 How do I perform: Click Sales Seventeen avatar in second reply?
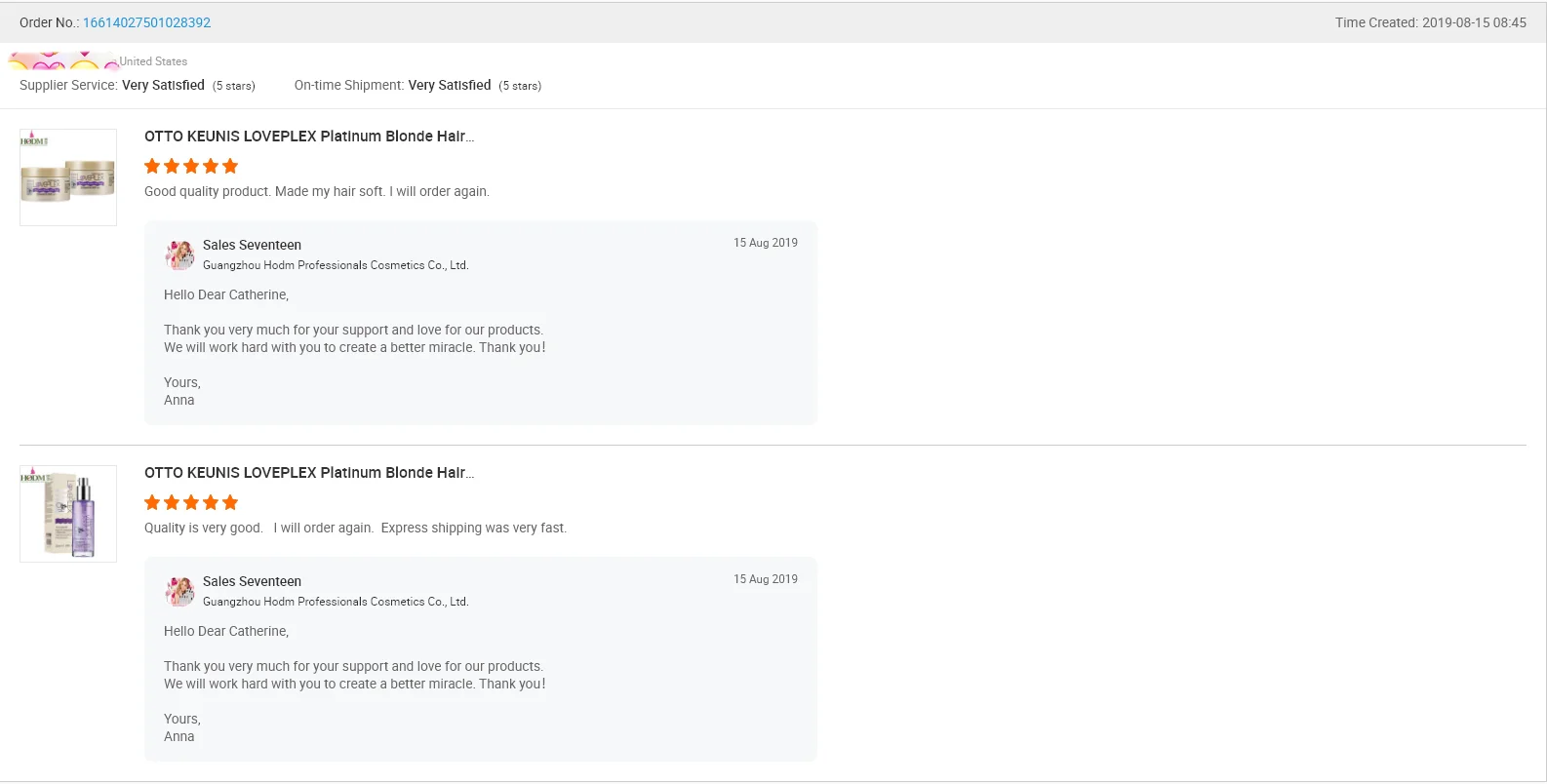coord(179,591)
